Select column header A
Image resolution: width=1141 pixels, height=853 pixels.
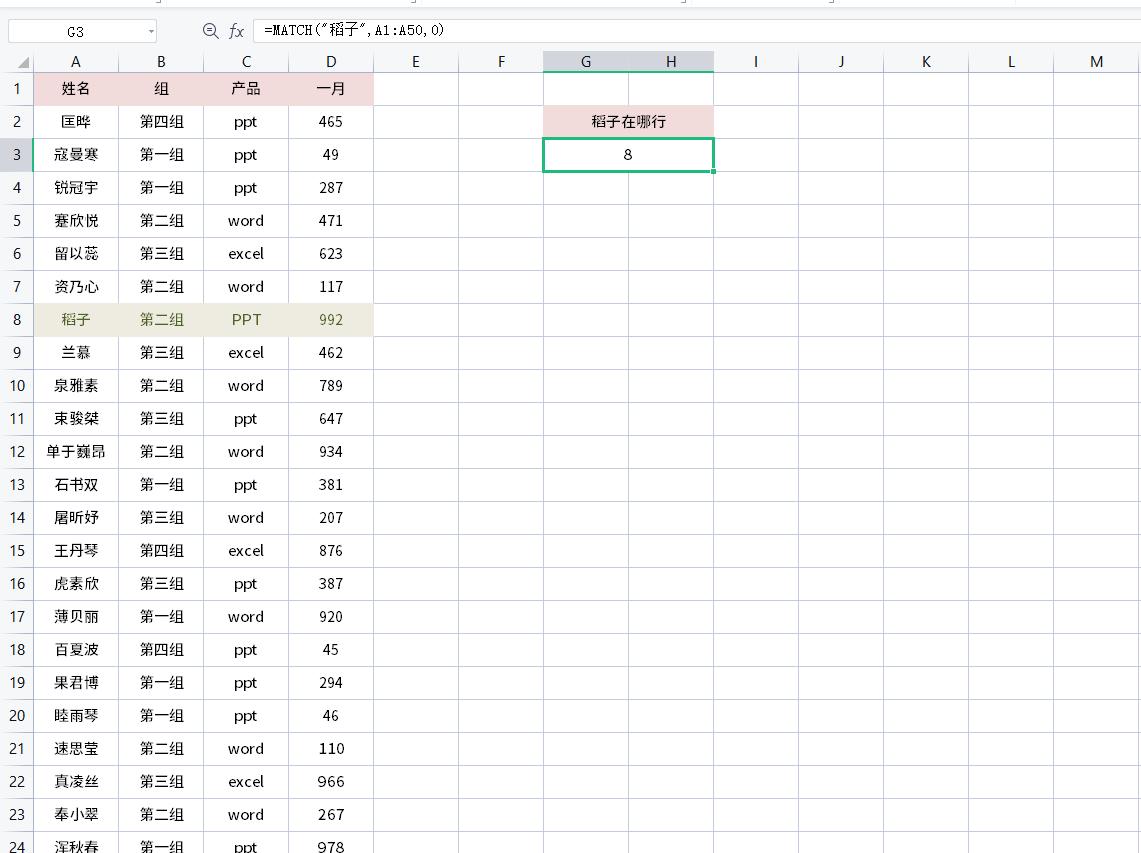pyautogui.click(x=75, y=61)
